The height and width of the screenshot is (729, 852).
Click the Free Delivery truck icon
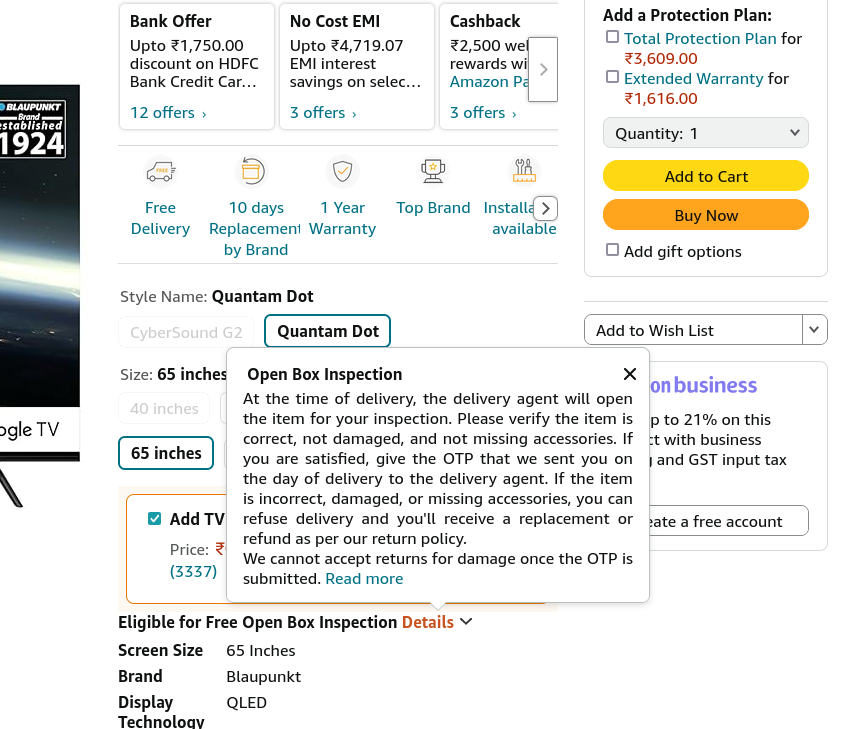[160, 172]
